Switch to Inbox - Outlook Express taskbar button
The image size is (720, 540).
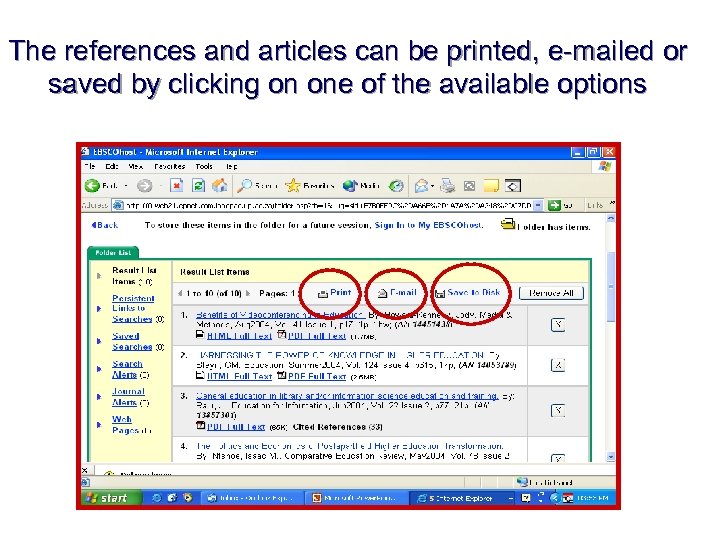(x=253, y=498)
